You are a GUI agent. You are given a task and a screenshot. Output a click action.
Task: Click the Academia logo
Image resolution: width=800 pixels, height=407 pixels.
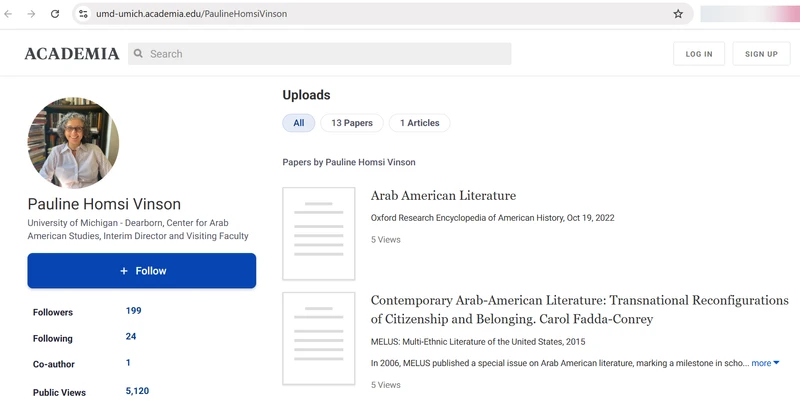click(x=72, y=54)
